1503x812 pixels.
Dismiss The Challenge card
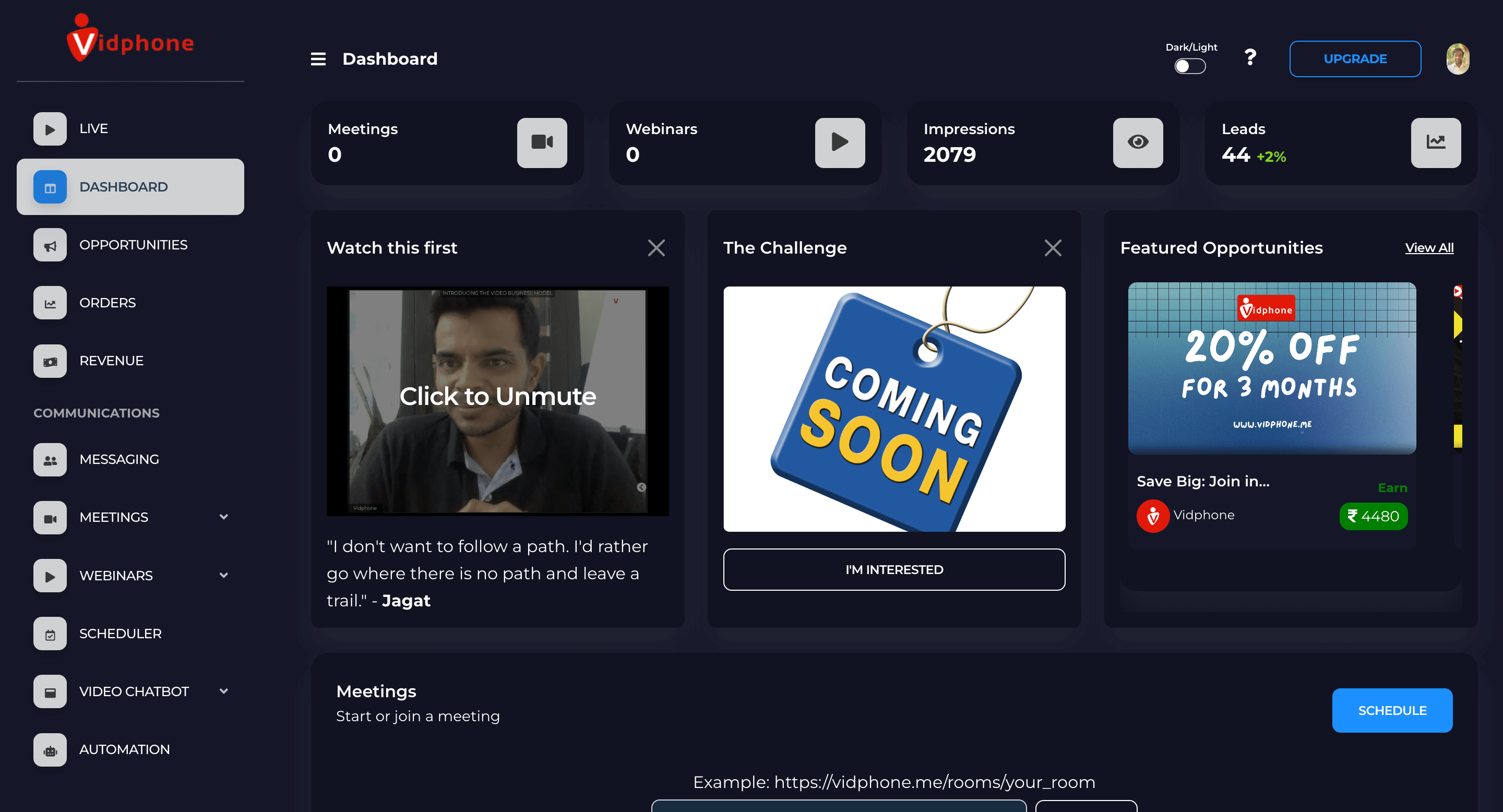point(1053,248)
